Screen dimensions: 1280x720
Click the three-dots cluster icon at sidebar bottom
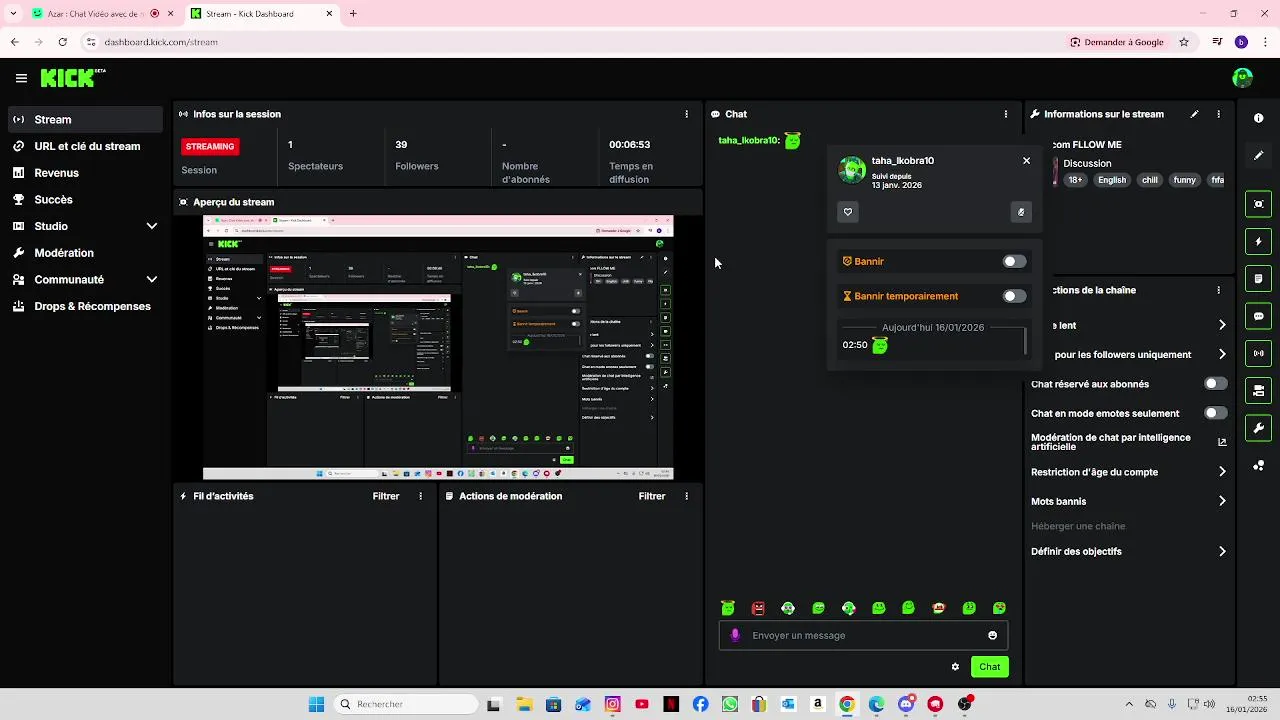coord(1258,466)
